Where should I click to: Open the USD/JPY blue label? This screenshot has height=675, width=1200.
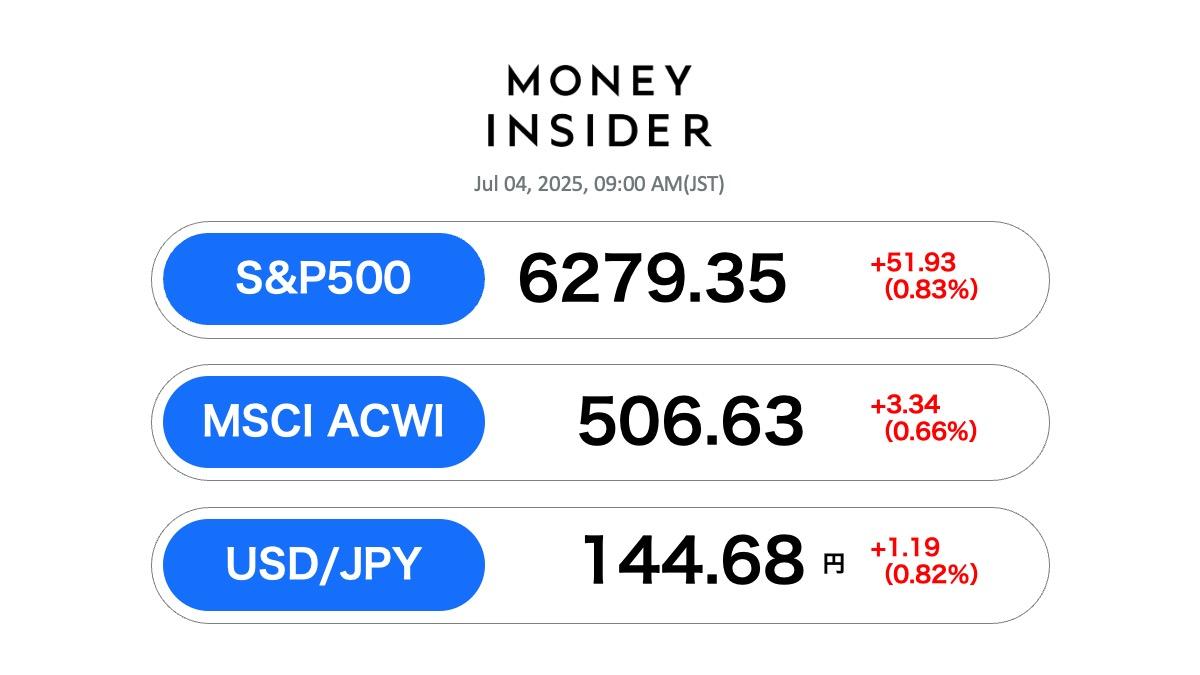pos(323,565)
